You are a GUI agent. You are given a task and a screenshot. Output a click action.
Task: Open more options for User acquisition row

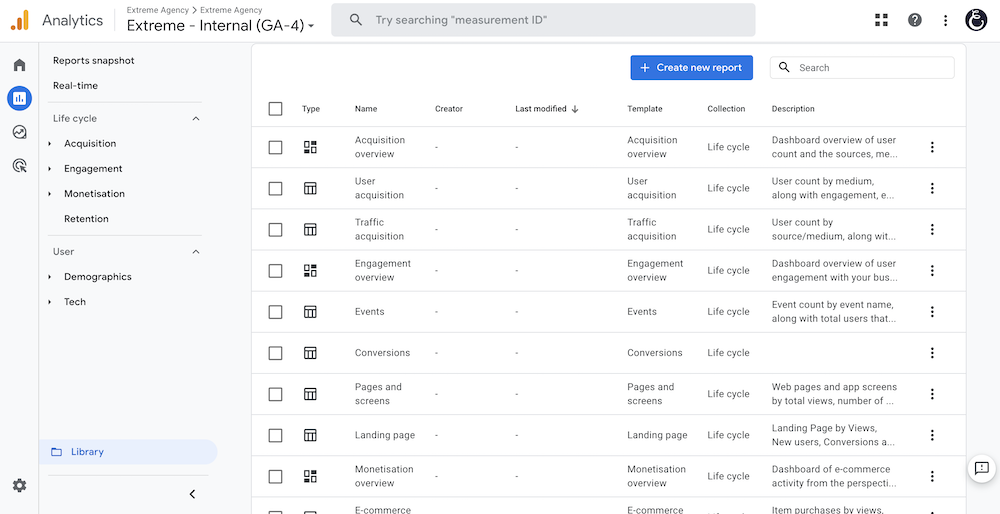932,188
